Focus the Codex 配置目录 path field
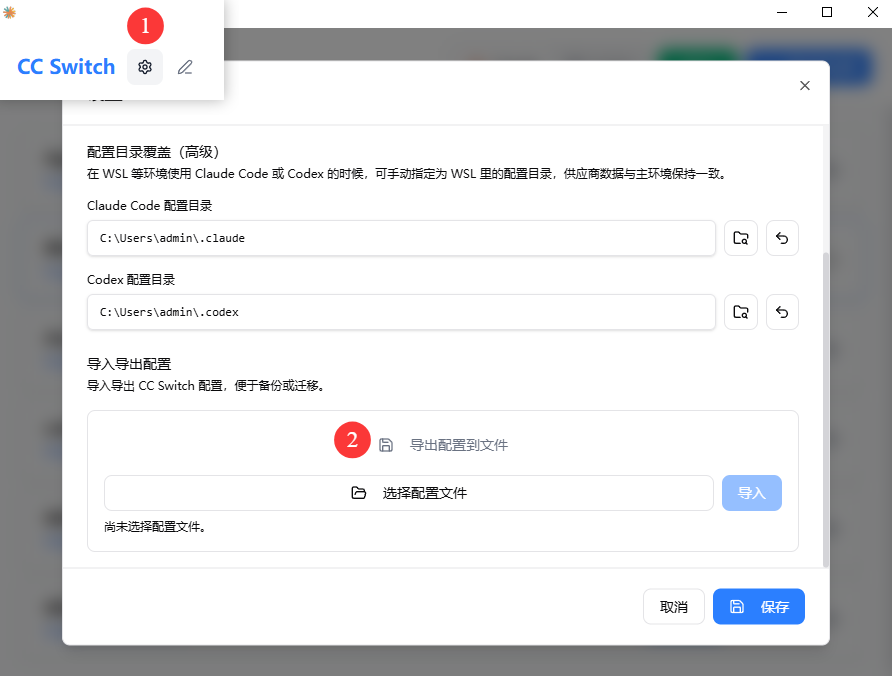This screenshot has height=676, width=892. 401,312
